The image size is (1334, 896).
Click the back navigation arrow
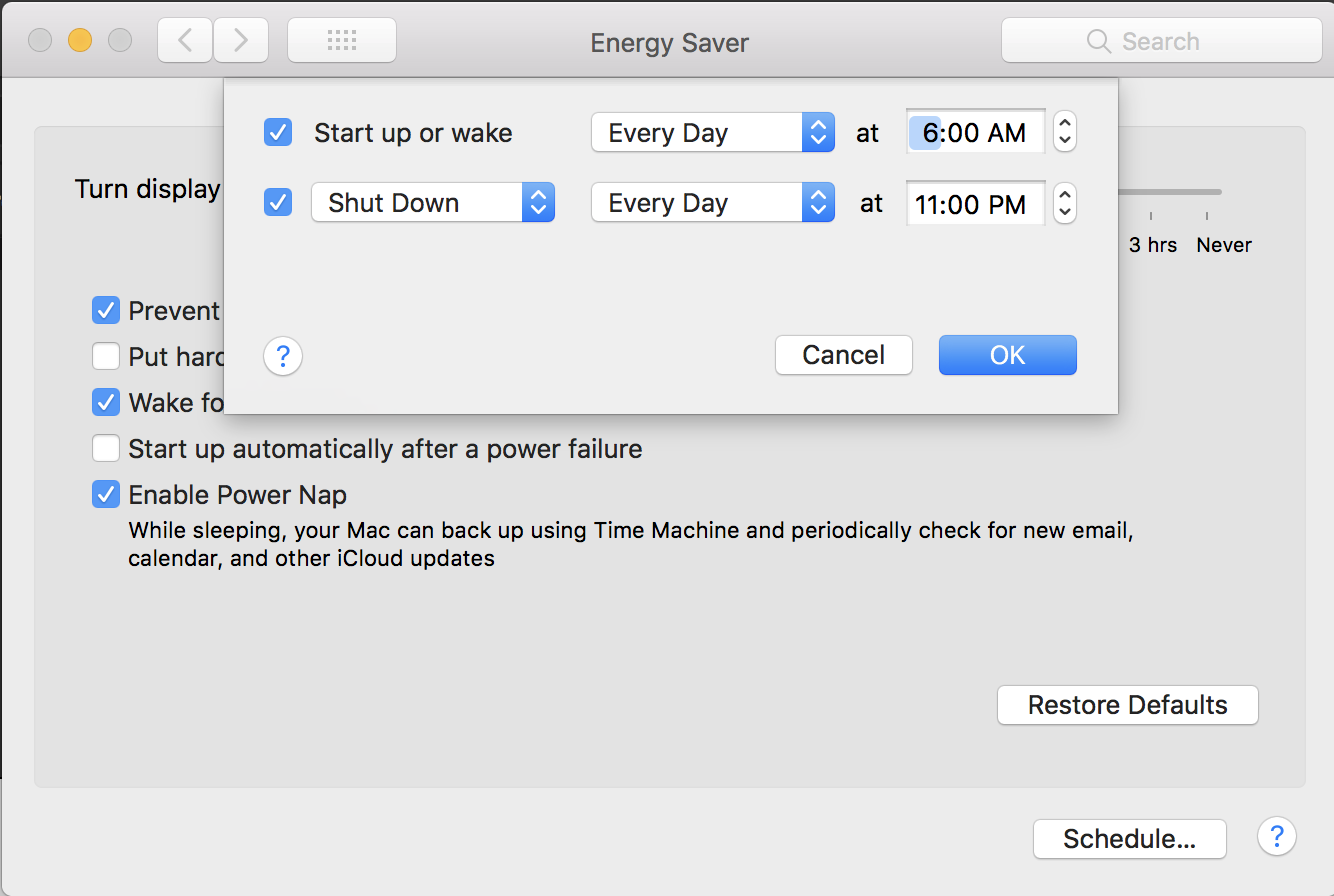click(185, 41)
